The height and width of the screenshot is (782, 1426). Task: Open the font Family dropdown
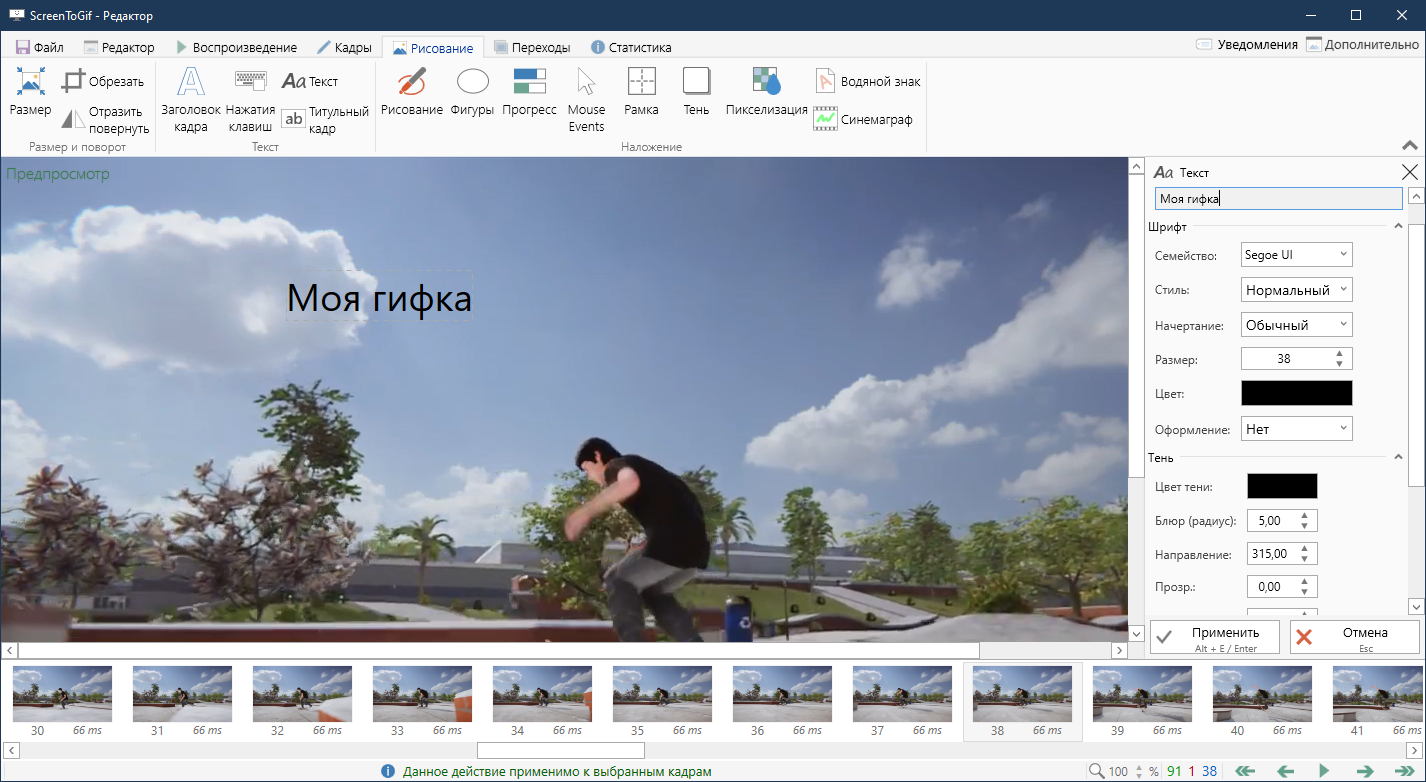(x=1296, y=255)
